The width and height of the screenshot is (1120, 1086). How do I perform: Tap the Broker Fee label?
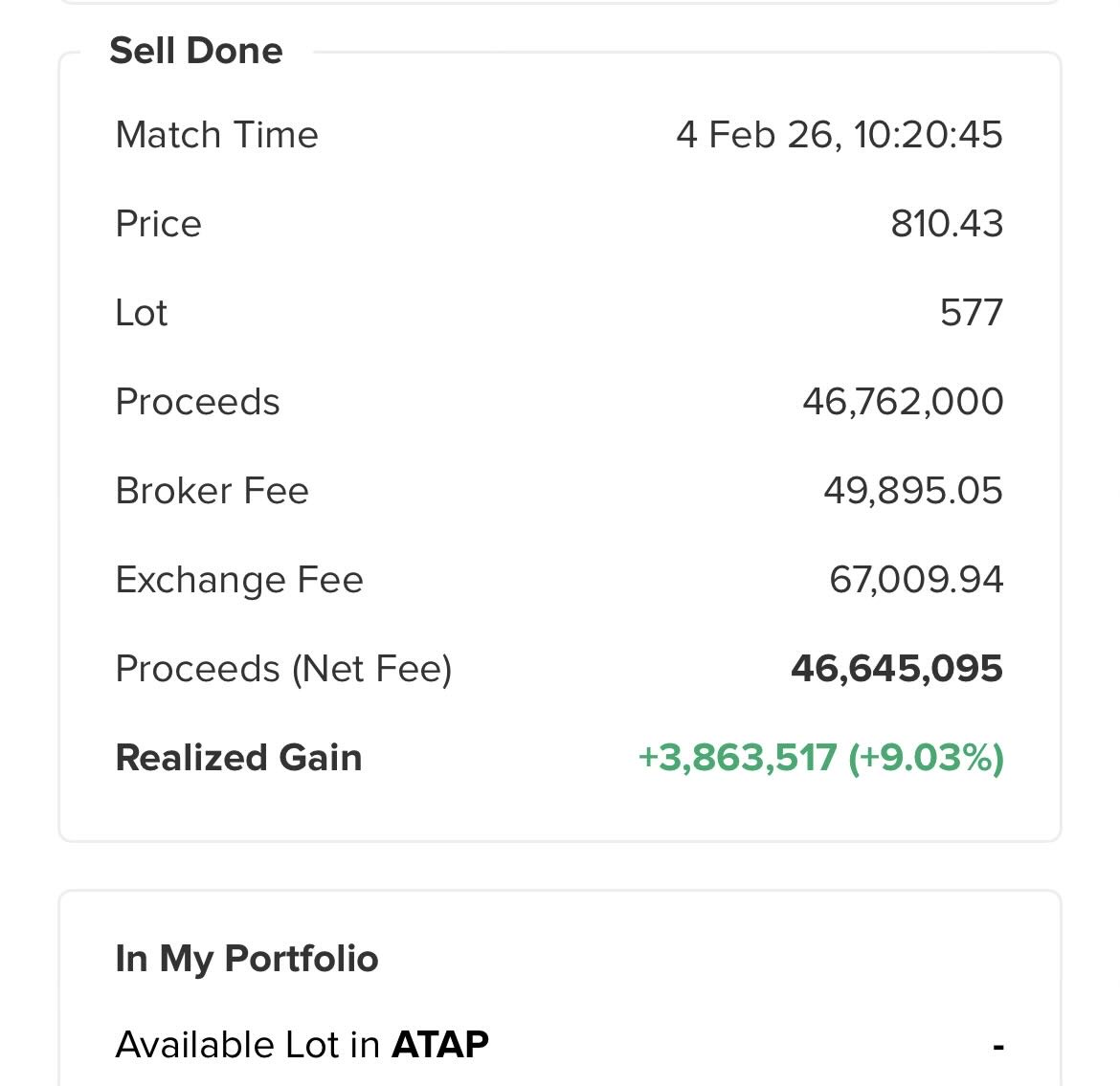click(212, 491)
